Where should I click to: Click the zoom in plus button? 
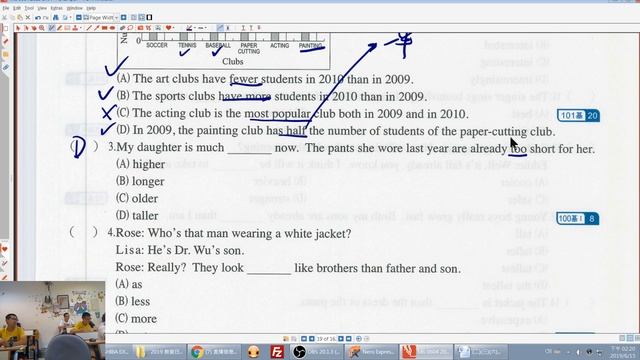point(123,18)
